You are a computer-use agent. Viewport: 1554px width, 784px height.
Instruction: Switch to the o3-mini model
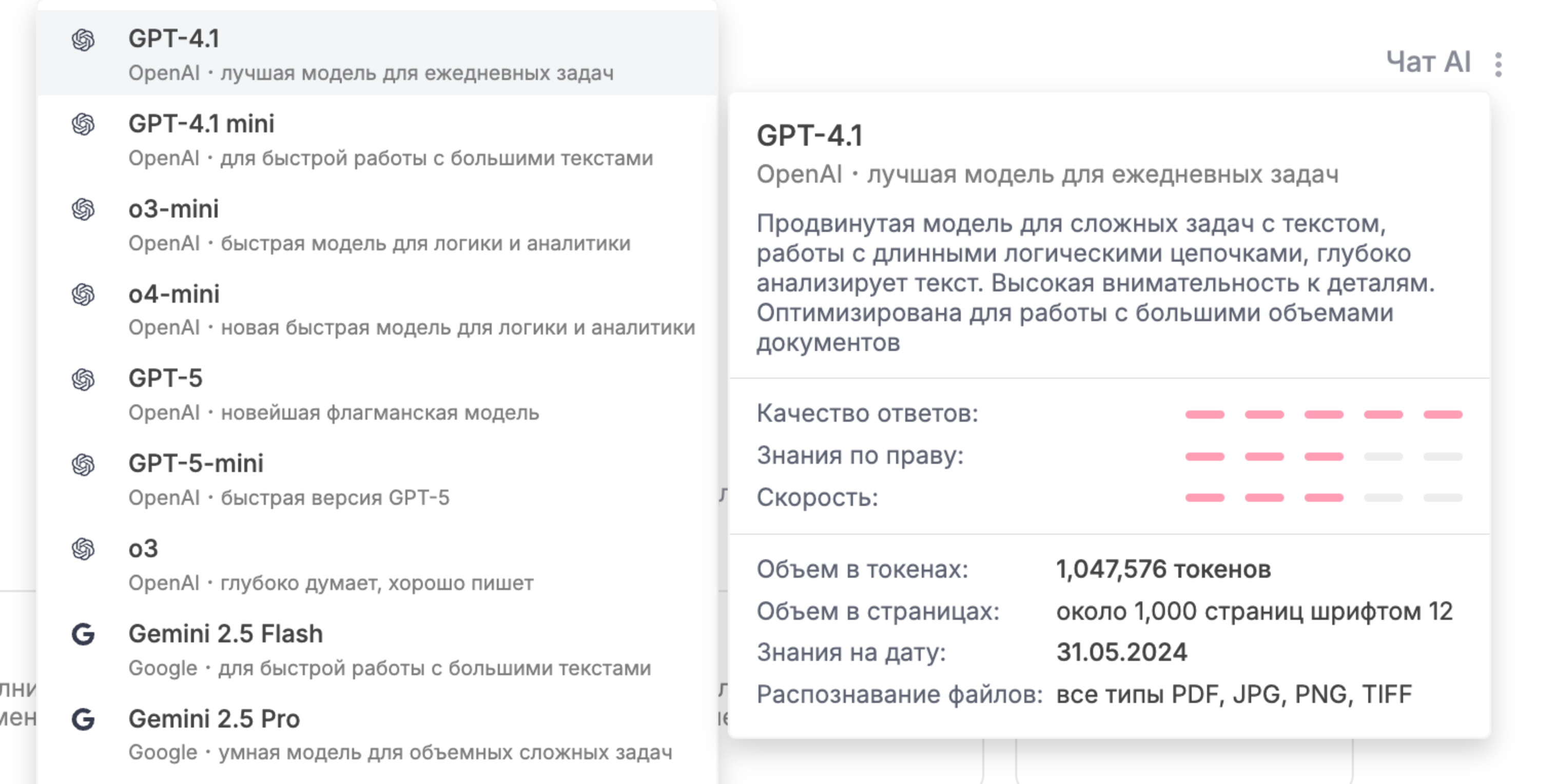tap(377, 224)
